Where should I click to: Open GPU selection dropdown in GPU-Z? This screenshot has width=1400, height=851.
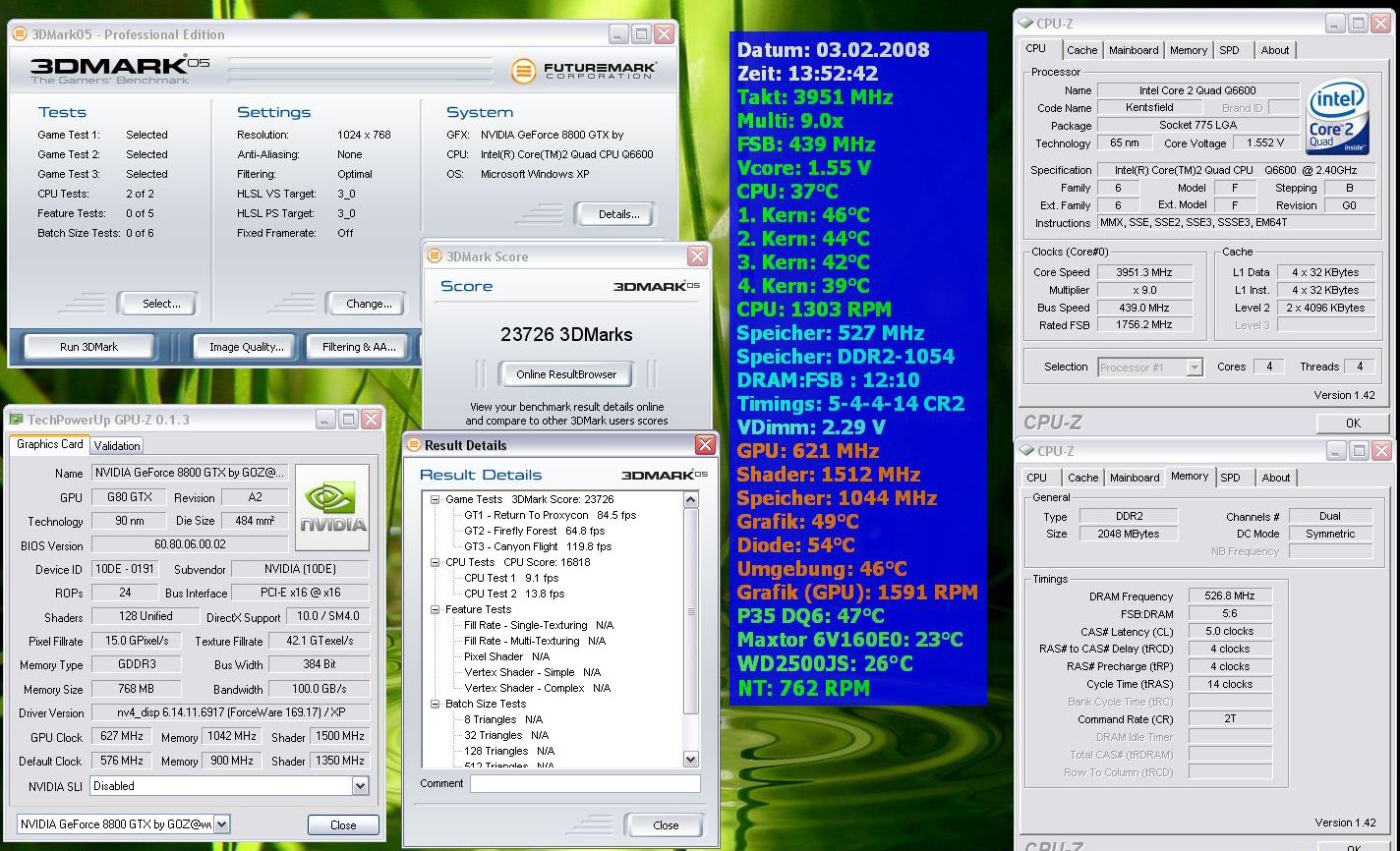(x=221, y=824)
